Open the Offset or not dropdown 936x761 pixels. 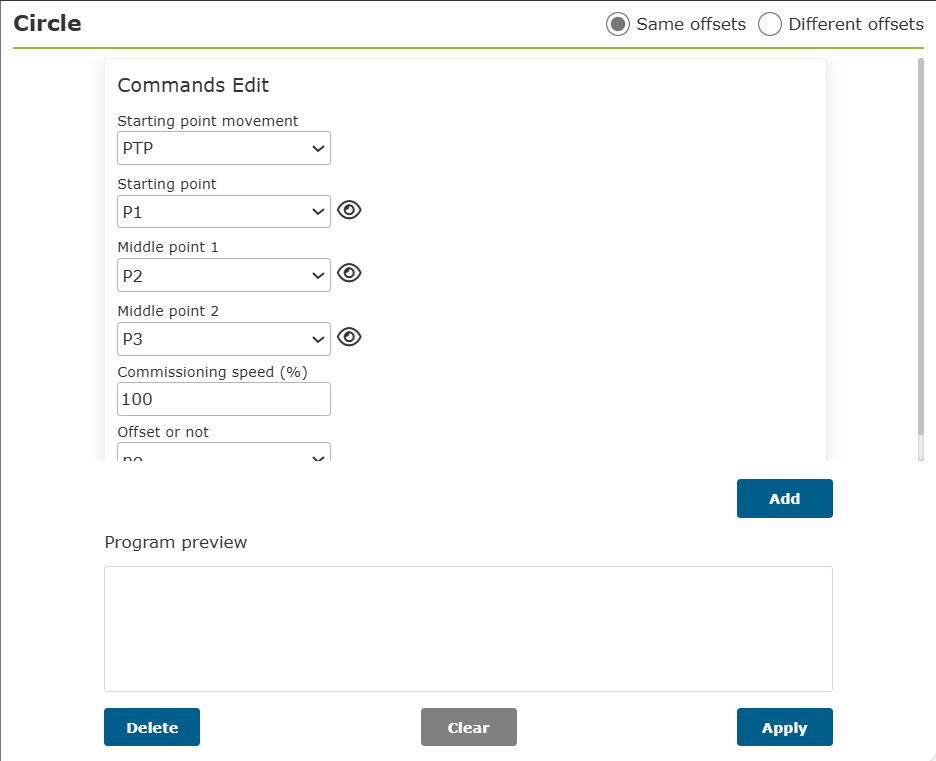[224, 452]
